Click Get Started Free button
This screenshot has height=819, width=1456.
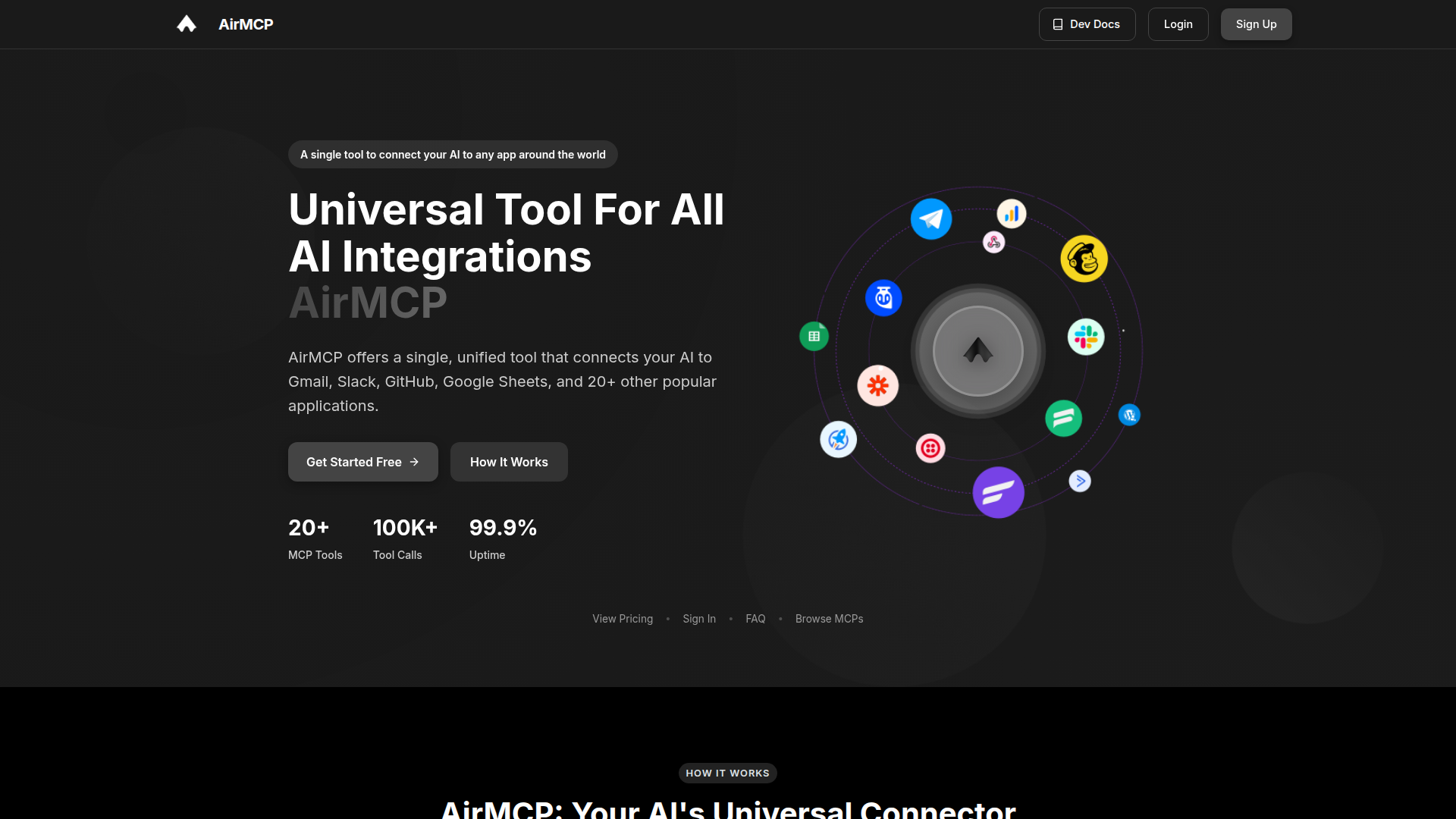click(x=362, y=462)
